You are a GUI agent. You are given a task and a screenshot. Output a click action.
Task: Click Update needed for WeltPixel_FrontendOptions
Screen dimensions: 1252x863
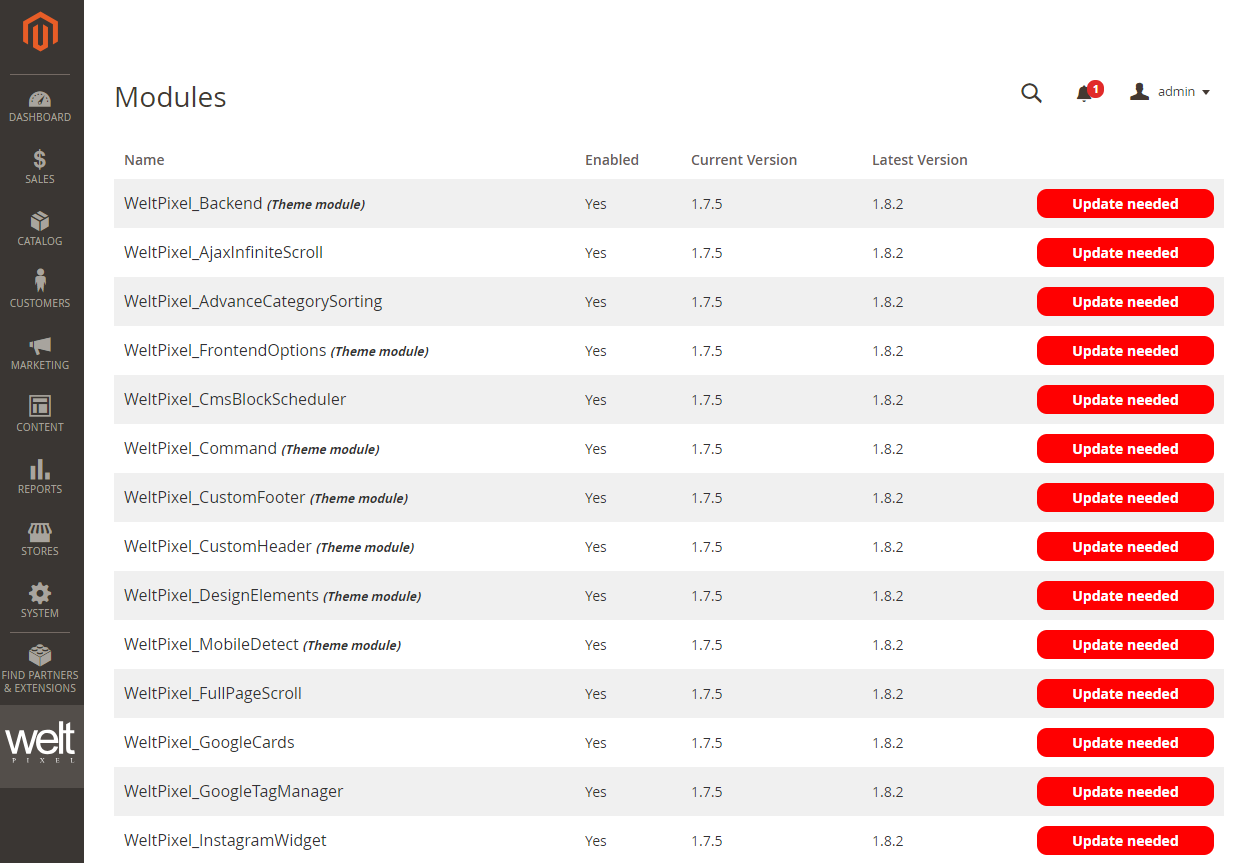point(1125,351)
